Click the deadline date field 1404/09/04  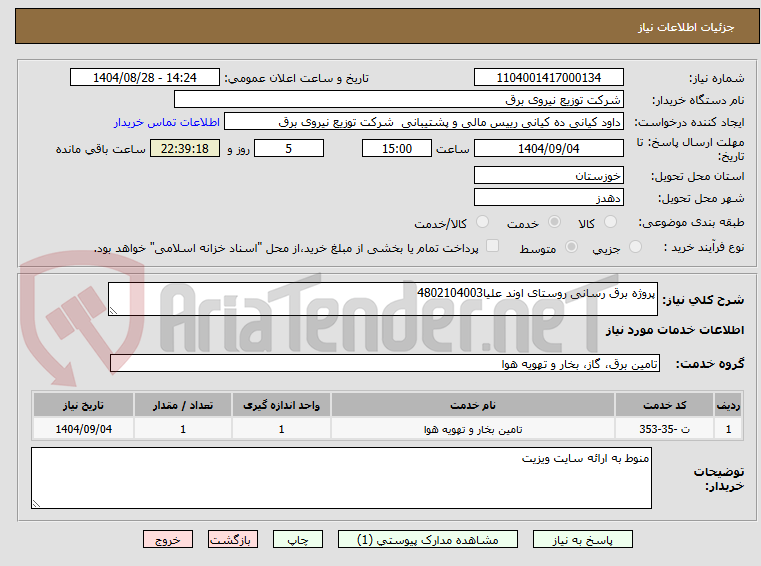548,148
